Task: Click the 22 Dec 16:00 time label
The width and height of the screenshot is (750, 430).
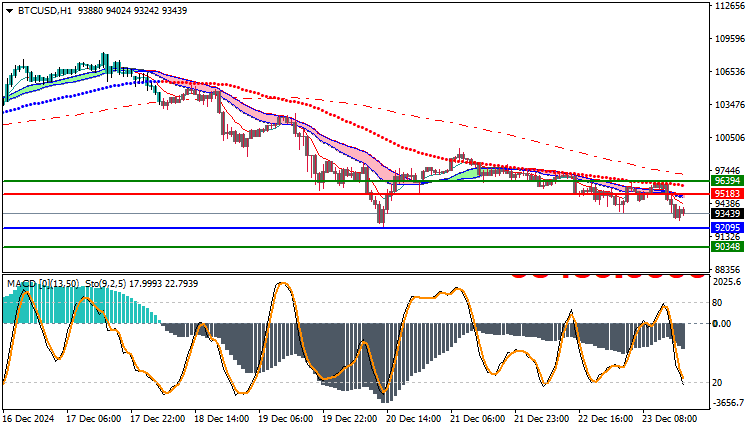Action: click(606, 419)
